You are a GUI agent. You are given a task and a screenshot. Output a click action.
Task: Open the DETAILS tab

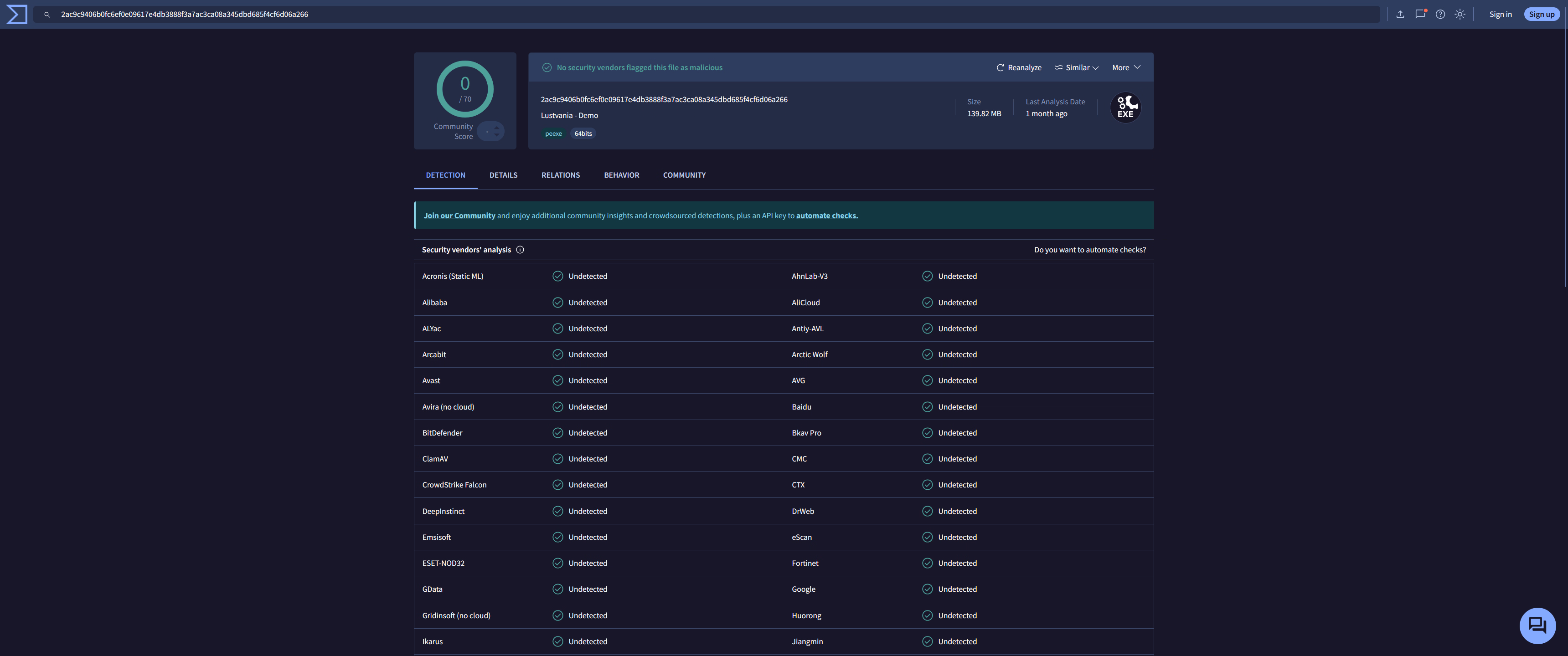click(503, 175)
